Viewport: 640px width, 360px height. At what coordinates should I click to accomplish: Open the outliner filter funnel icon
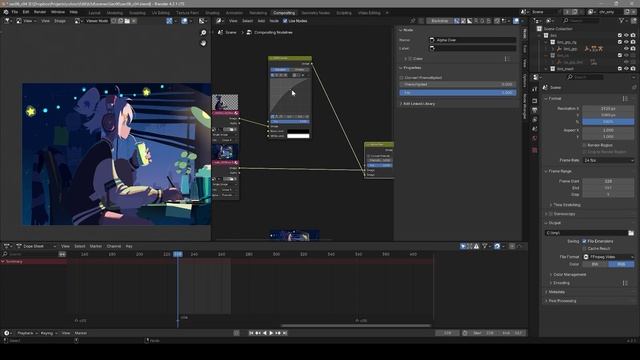point(622,20)
